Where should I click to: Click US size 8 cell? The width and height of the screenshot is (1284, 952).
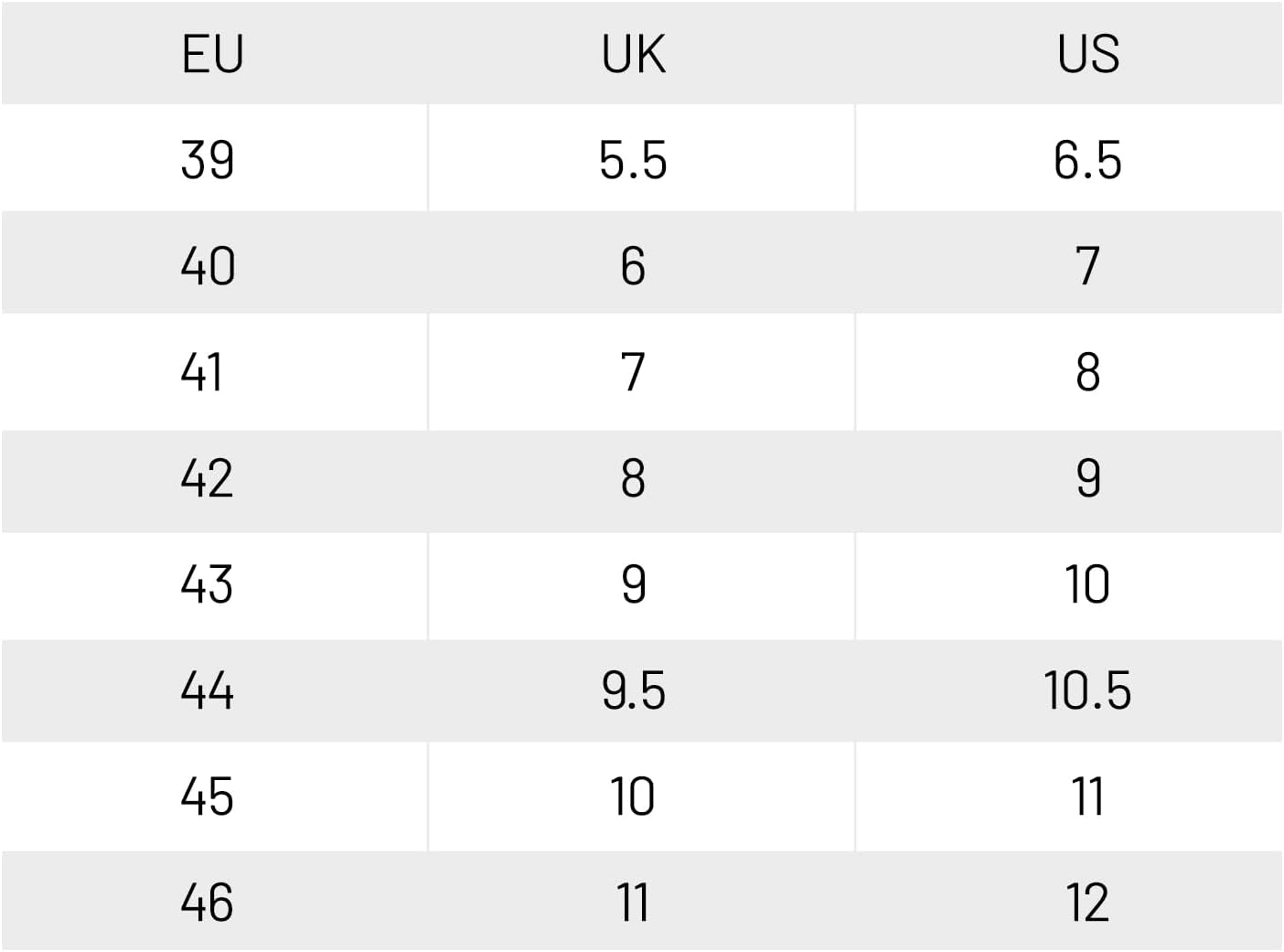pos(1087,372)
